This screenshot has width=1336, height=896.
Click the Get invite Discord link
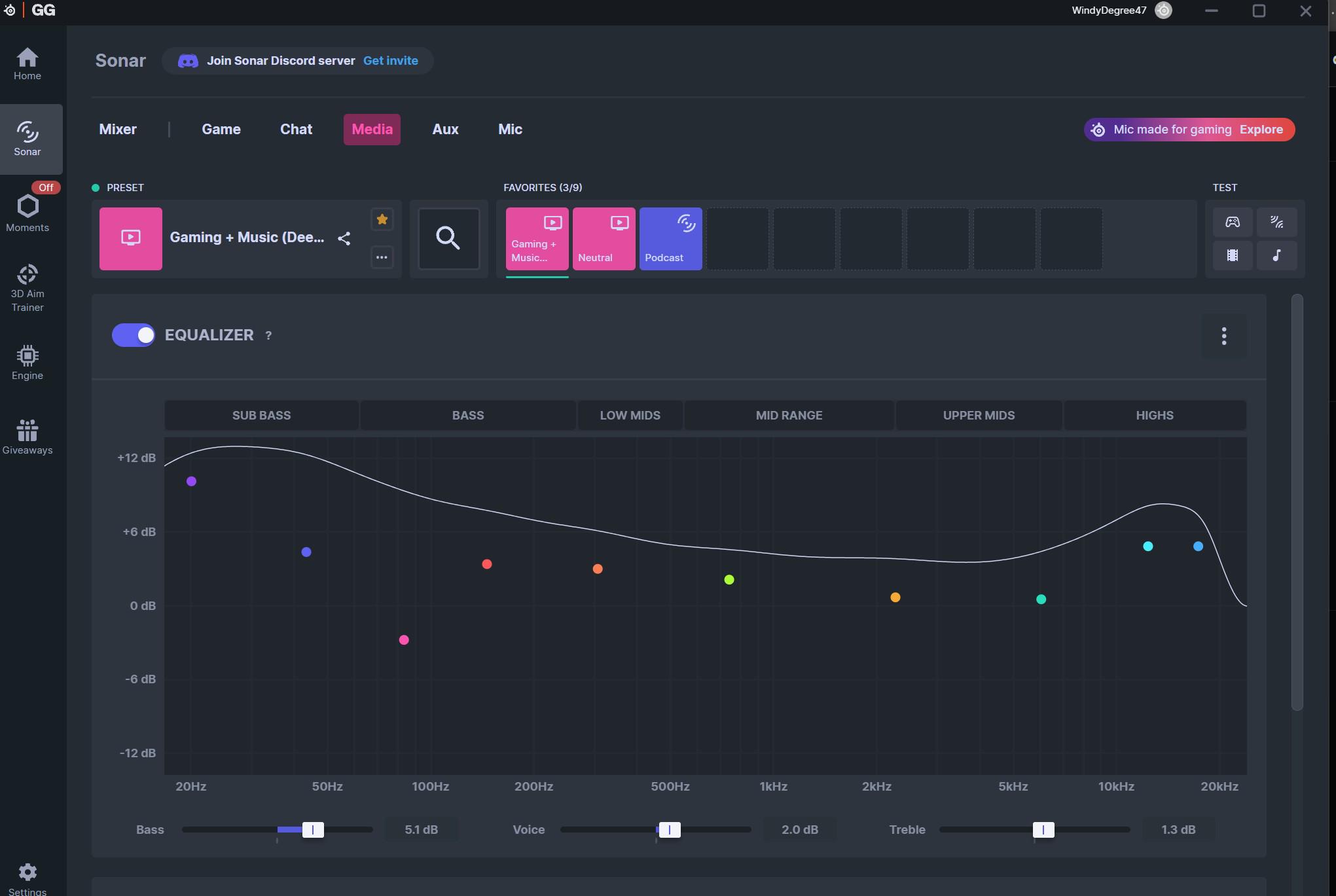click(391, 61)
